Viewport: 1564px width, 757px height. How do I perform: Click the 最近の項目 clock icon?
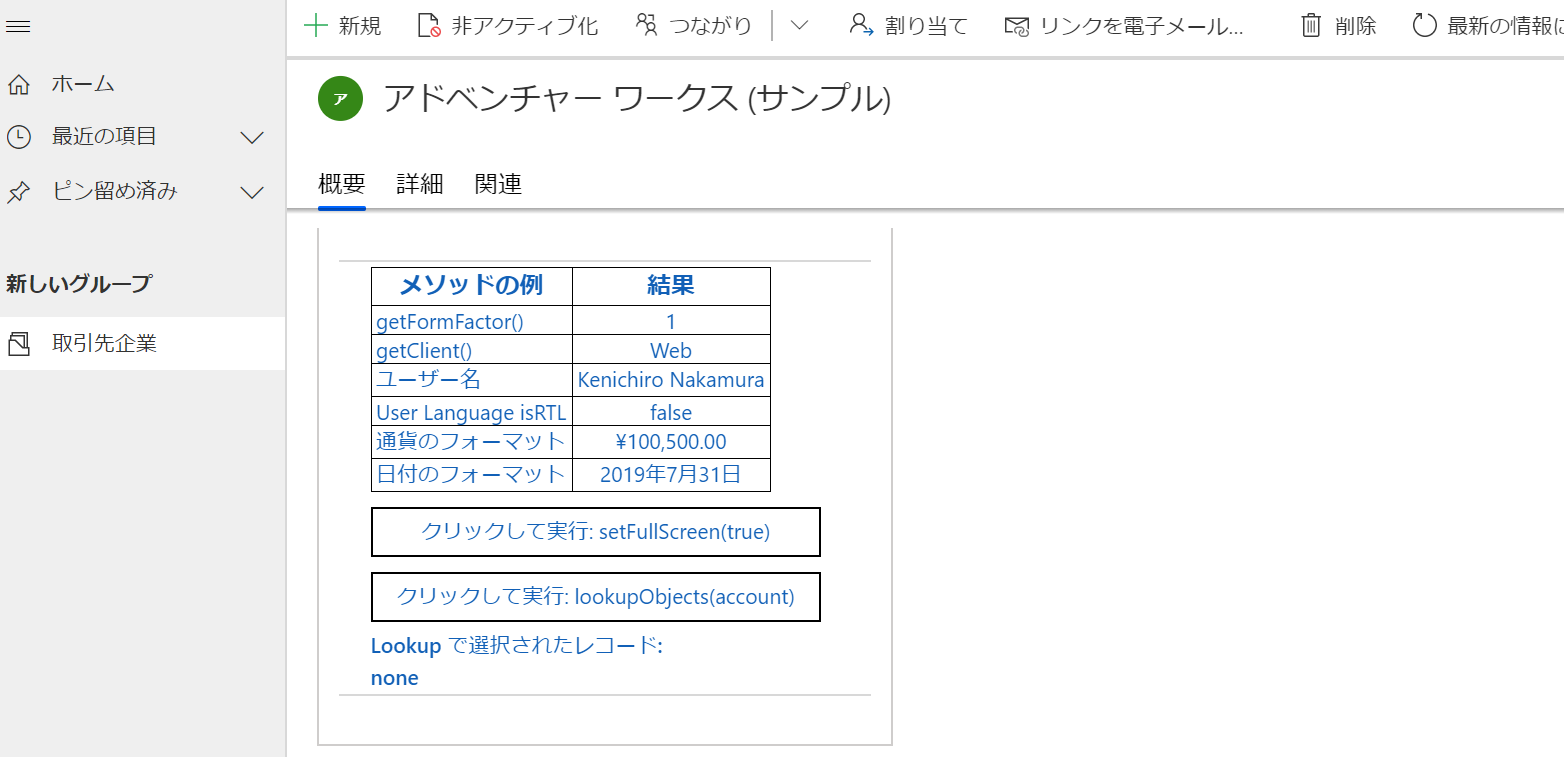pos(18,137)
